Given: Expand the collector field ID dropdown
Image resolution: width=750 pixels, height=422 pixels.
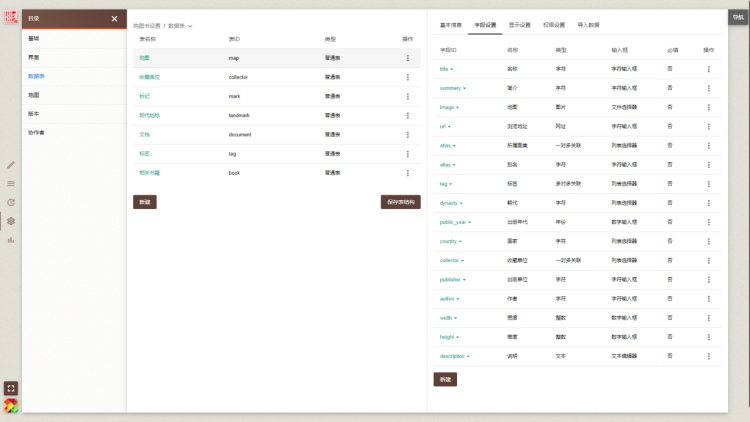Looking at the screenshot, I should point(463,261).
